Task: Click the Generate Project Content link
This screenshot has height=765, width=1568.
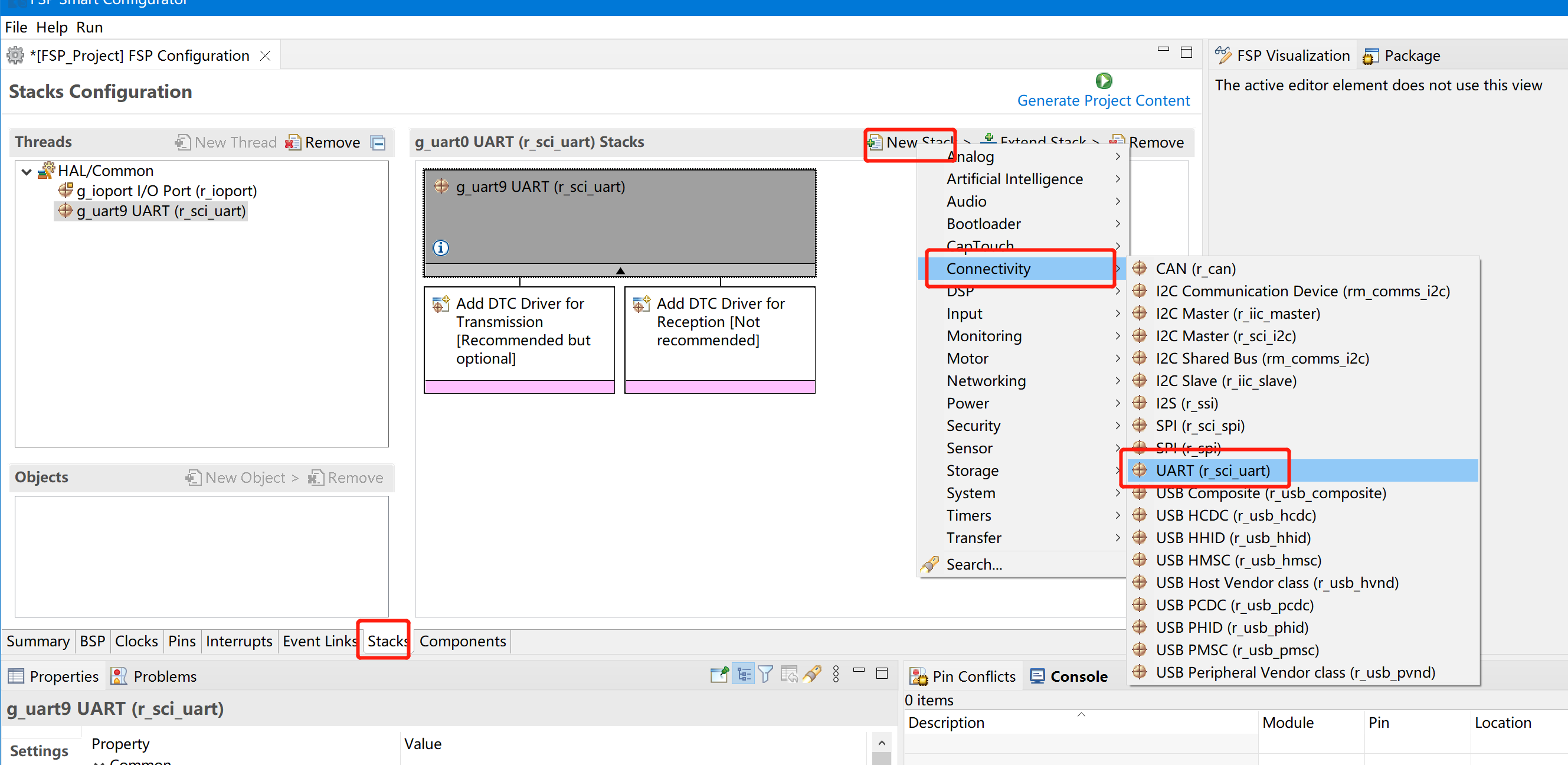Action: [1103, 100]
